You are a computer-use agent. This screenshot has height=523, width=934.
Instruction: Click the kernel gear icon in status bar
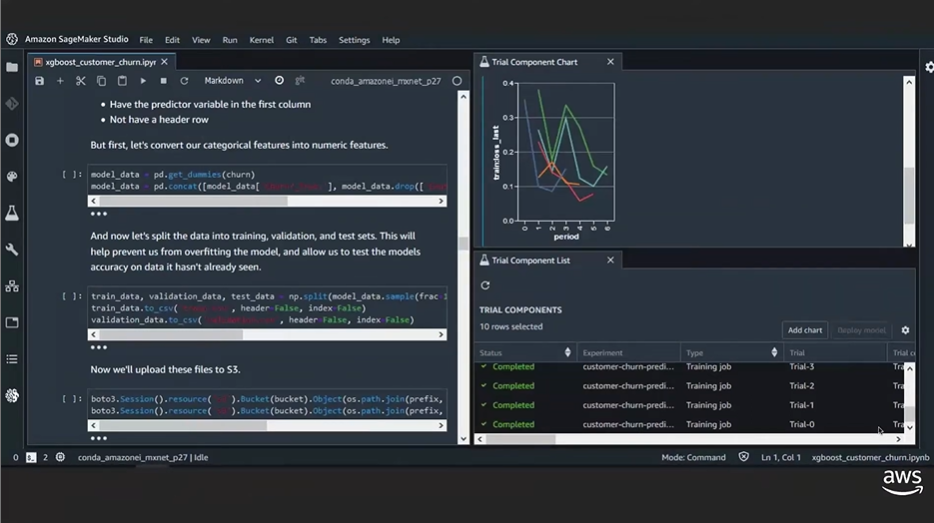[x=60, y=457]
